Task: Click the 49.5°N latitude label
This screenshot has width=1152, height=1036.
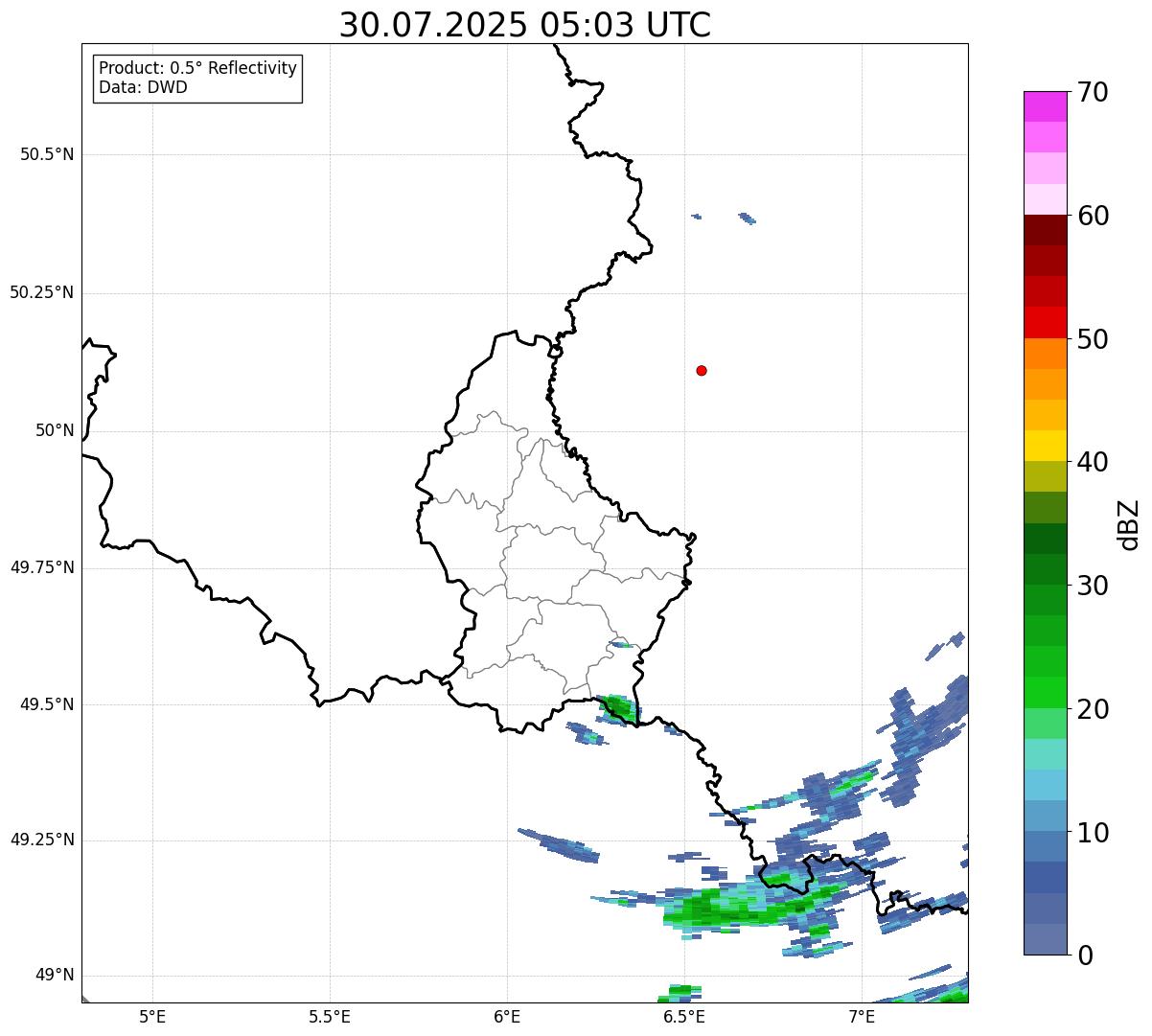Action: pyautogui.click(x=47, y=704)
